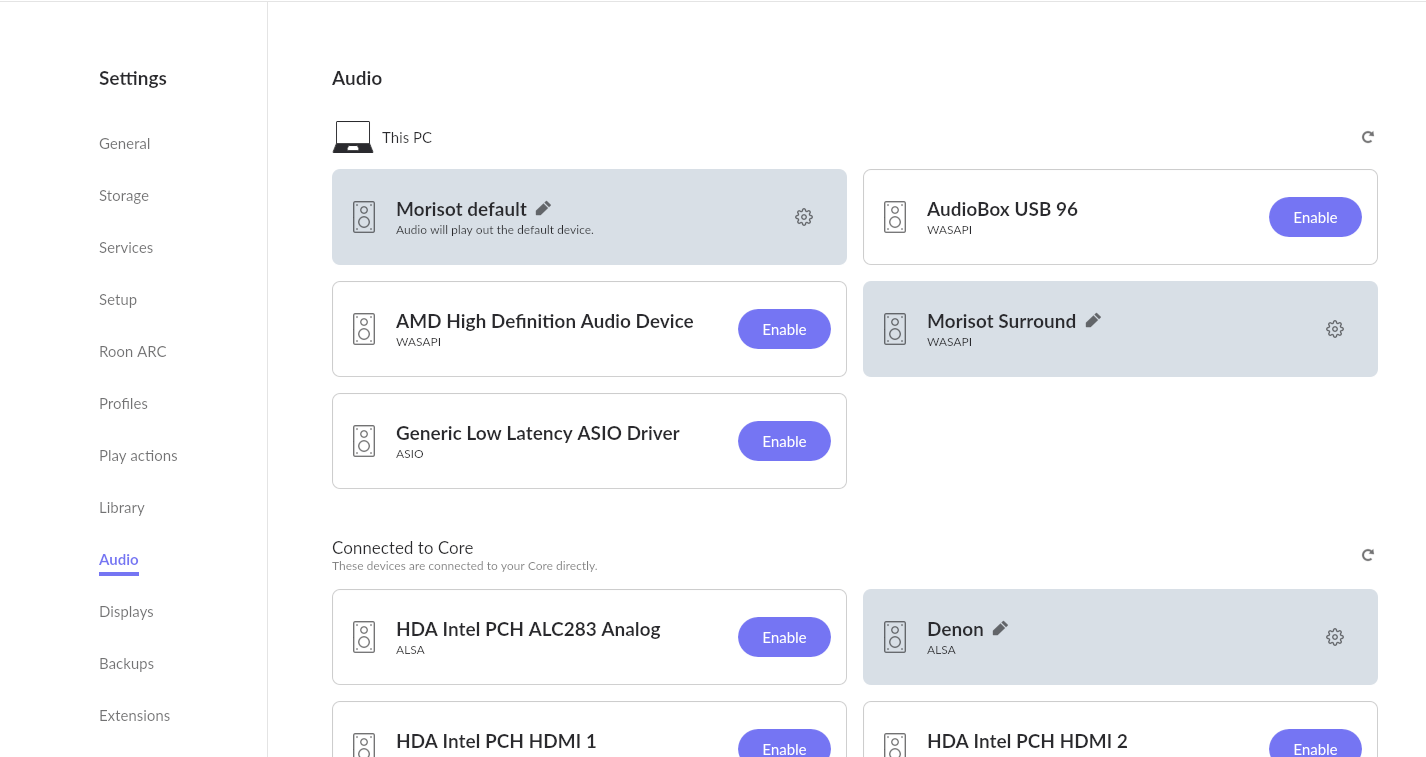1426x757 pixels.
Task: Open settings gear for Morisot Surround
Action: click(1334, 329)
